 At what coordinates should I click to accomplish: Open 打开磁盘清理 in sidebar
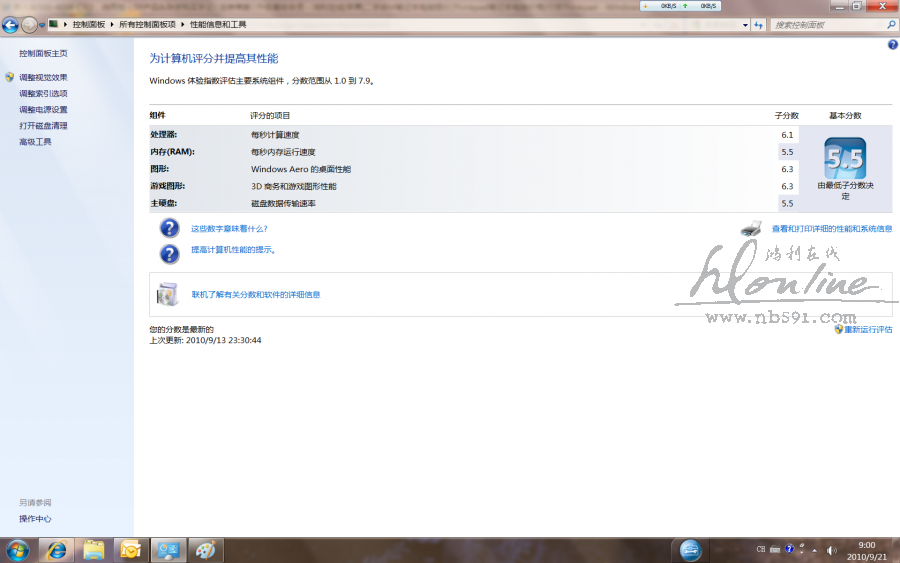[x=43, y=126]
